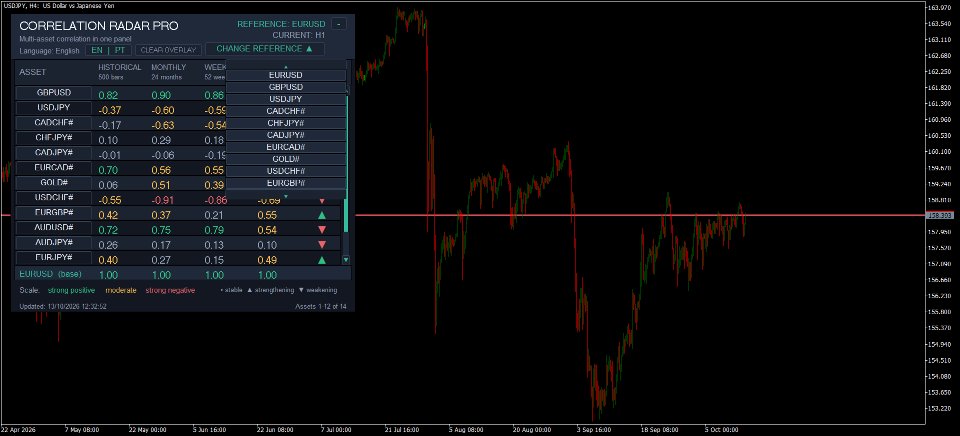
Task: Switch language with the PT option
Action: point(119,50)
